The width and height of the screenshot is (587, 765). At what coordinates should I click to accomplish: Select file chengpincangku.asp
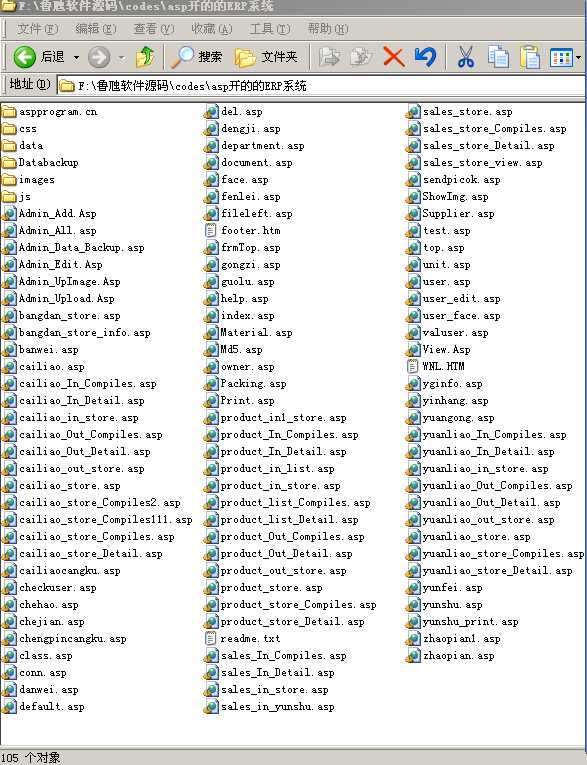point(64,639)
